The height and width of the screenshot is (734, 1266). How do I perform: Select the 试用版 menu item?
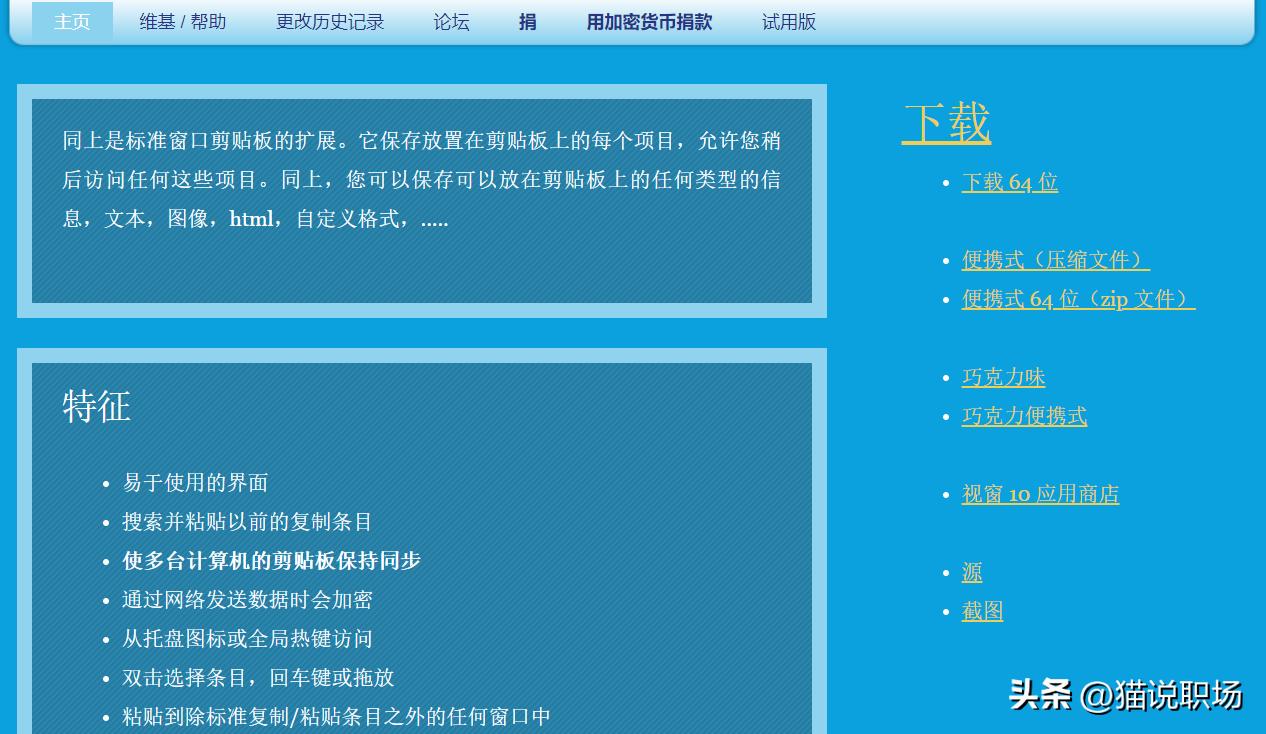pos(789,21)
